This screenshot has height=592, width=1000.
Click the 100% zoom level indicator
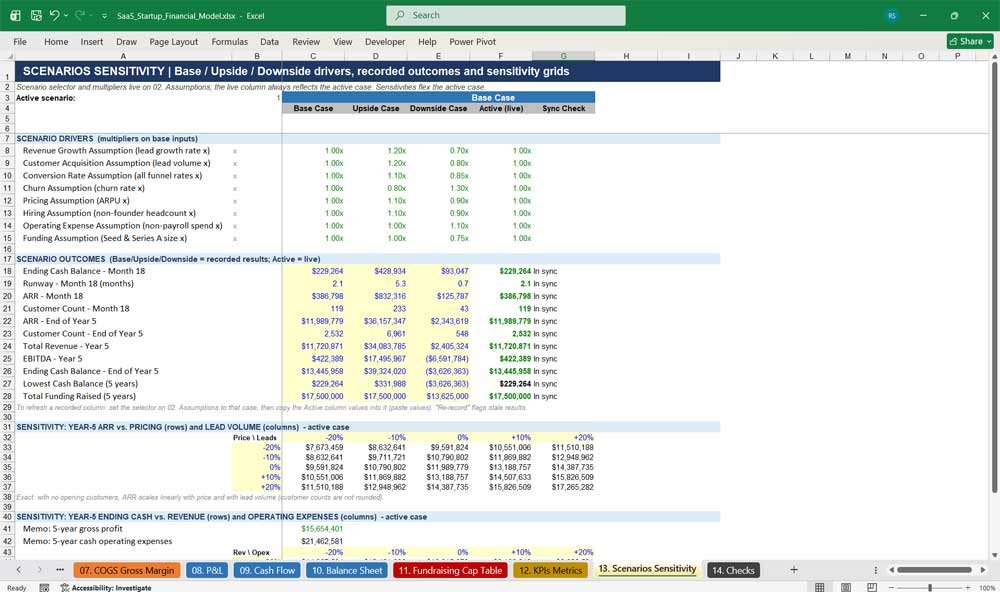(987, 588)
